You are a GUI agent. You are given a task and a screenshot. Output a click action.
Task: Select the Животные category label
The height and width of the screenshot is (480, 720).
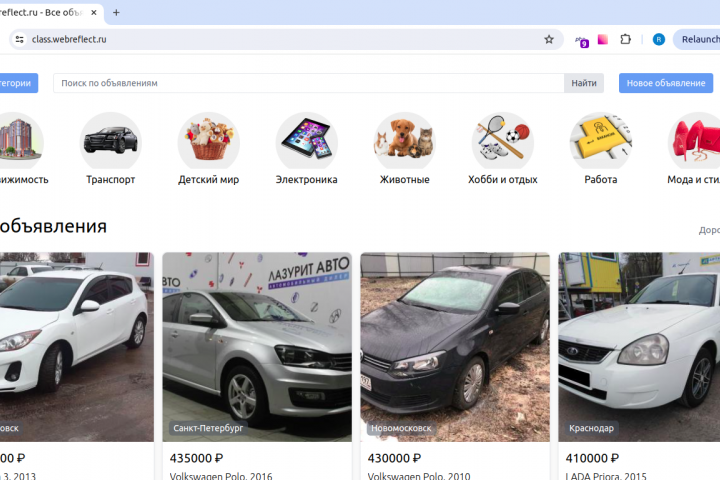coord(405,180)
